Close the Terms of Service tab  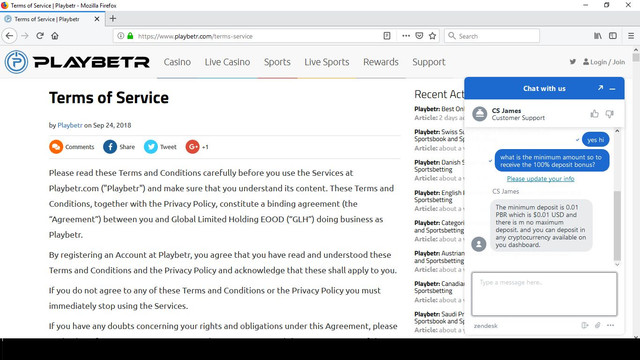coord(97,19)
